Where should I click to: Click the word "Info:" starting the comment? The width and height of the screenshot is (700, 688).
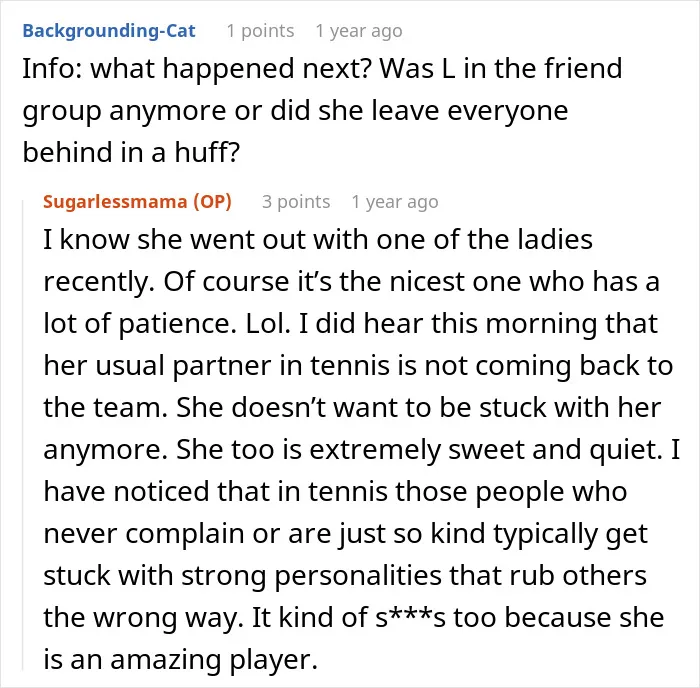52,68
